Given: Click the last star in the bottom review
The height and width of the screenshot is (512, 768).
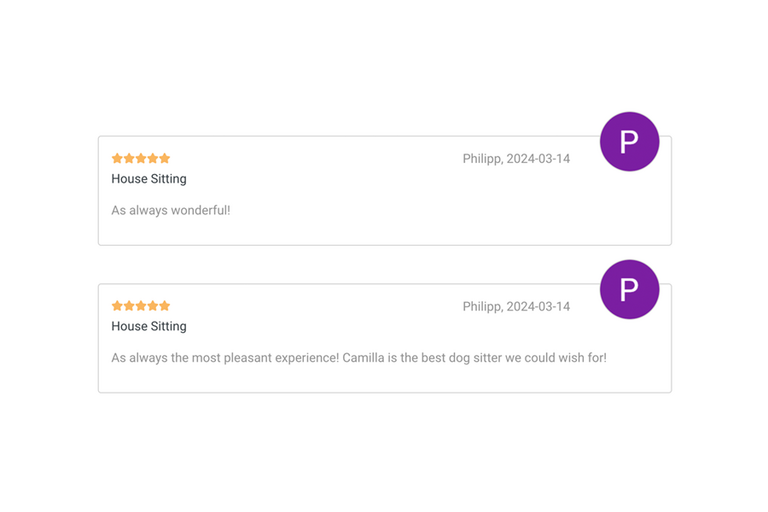Looking at the screenshot, I should (165, 306).
